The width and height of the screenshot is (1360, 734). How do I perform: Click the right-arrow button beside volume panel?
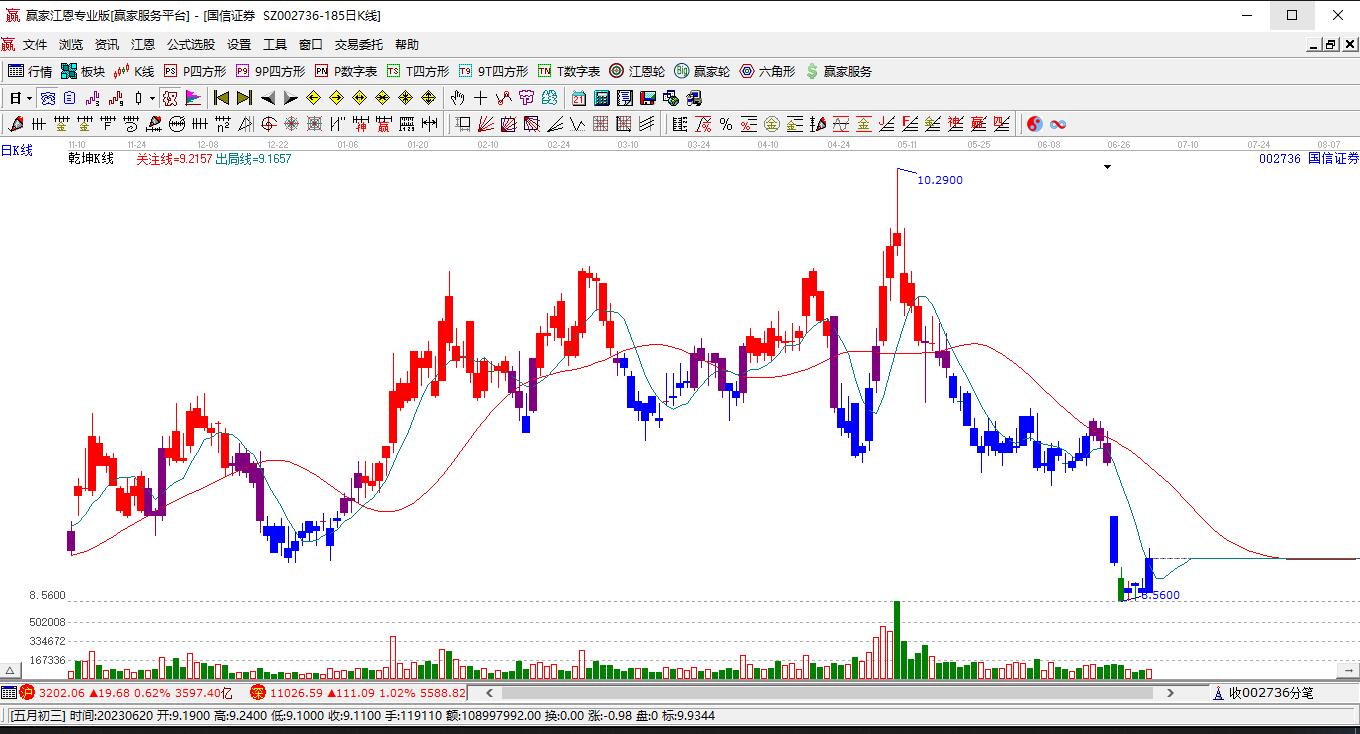1350,669
